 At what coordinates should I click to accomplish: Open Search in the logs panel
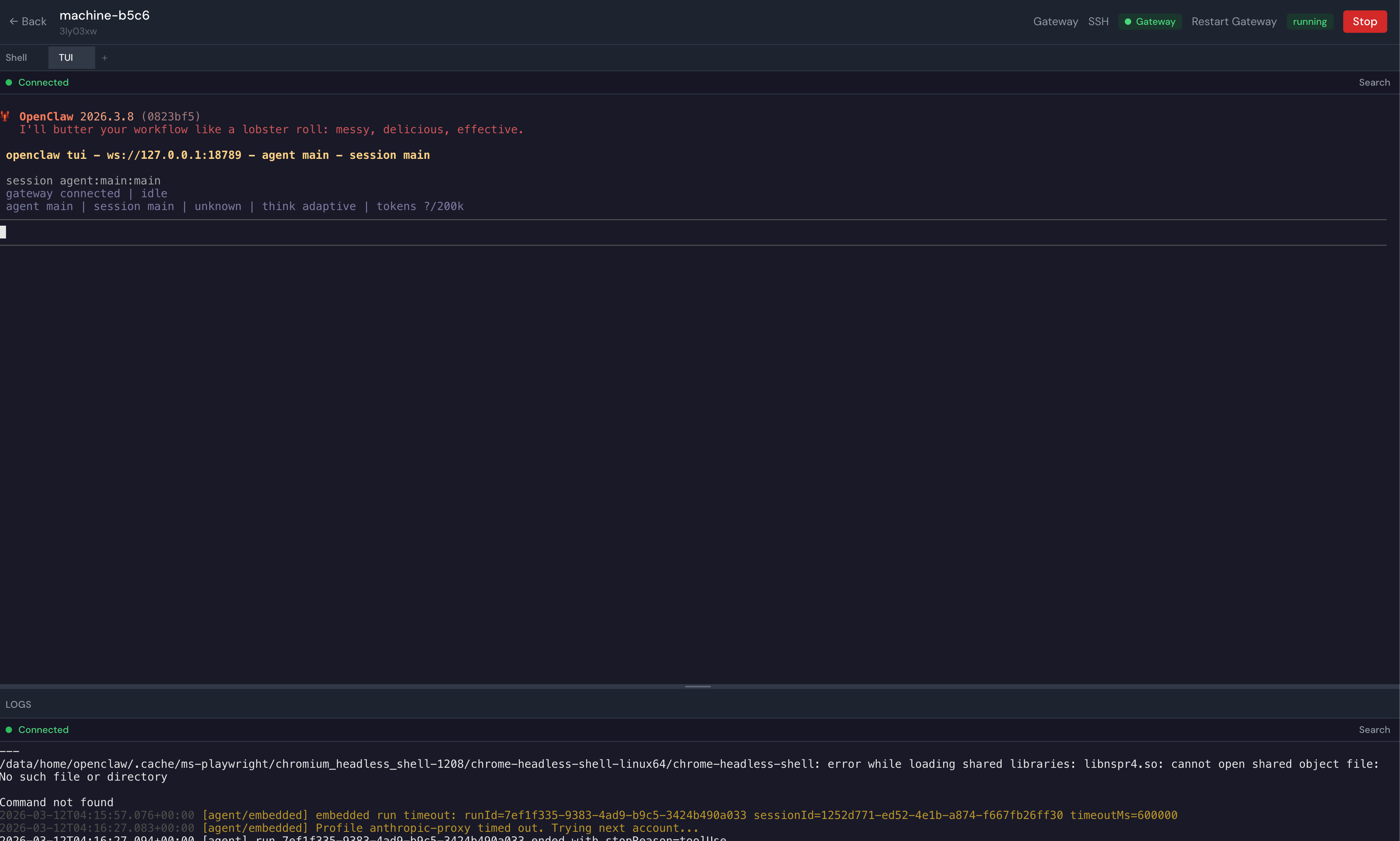click(x=1374, y=730)
